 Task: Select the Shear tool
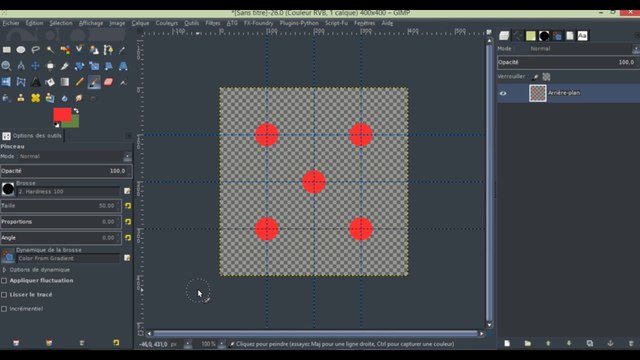click(x=108, y=66)
